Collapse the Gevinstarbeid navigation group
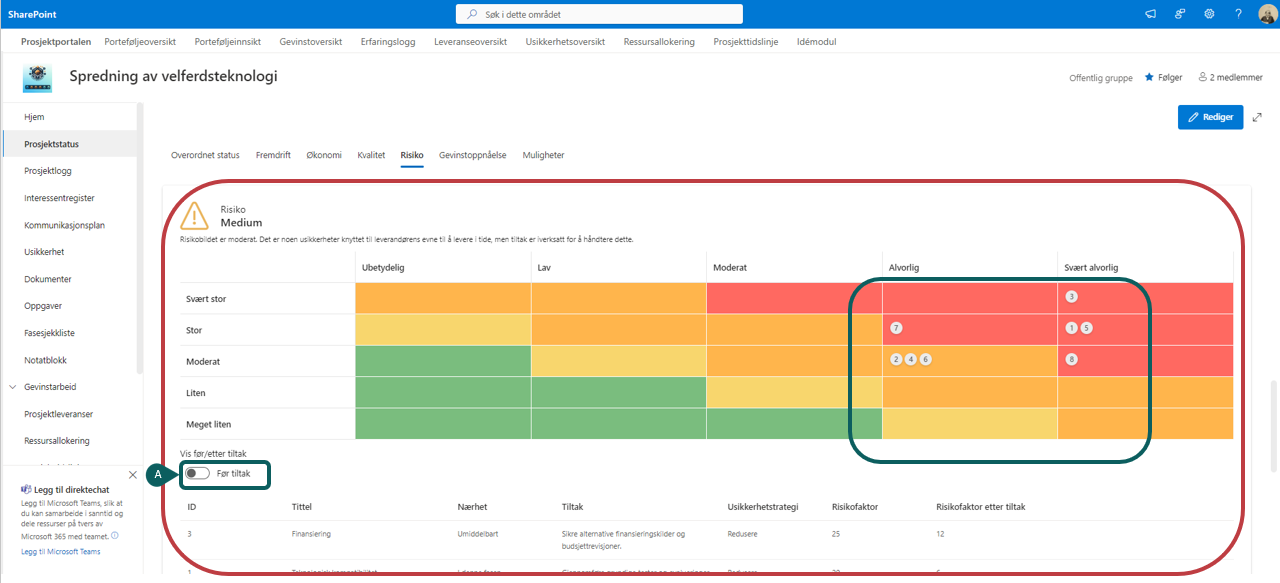 point(13,387)
